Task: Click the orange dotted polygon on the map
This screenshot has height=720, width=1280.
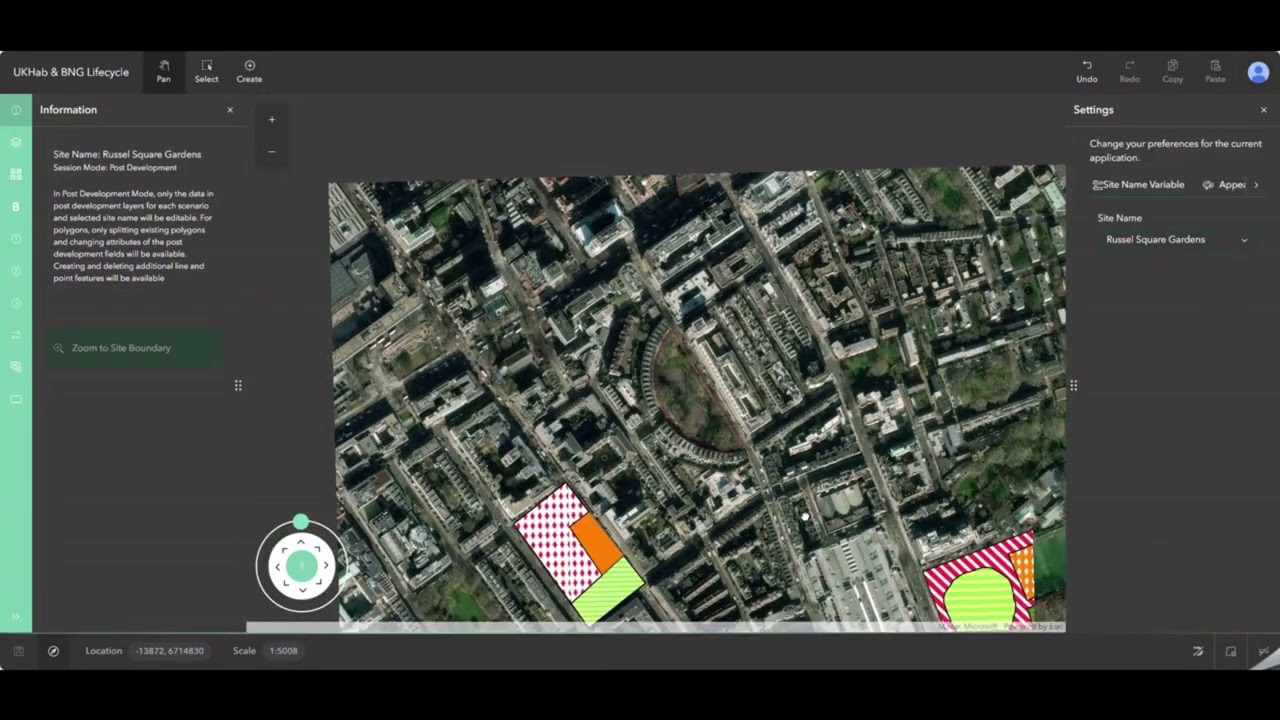Action: point(1023,571)
